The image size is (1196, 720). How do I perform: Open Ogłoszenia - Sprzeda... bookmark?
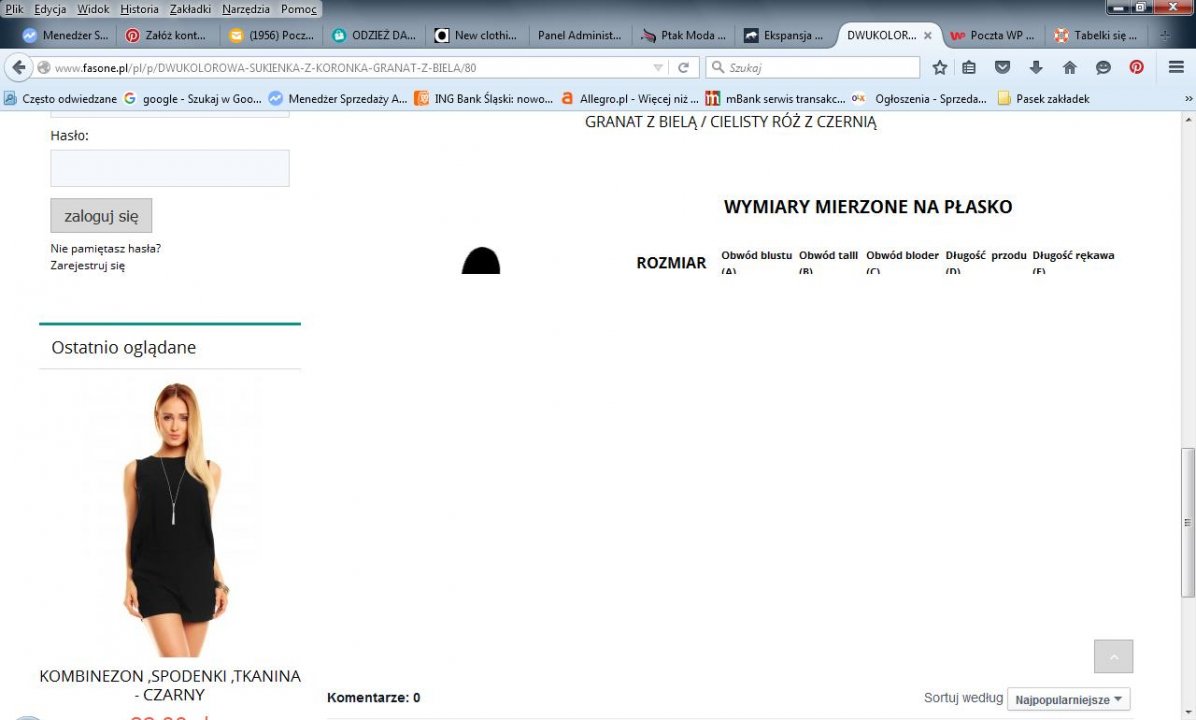pos(920,98)
